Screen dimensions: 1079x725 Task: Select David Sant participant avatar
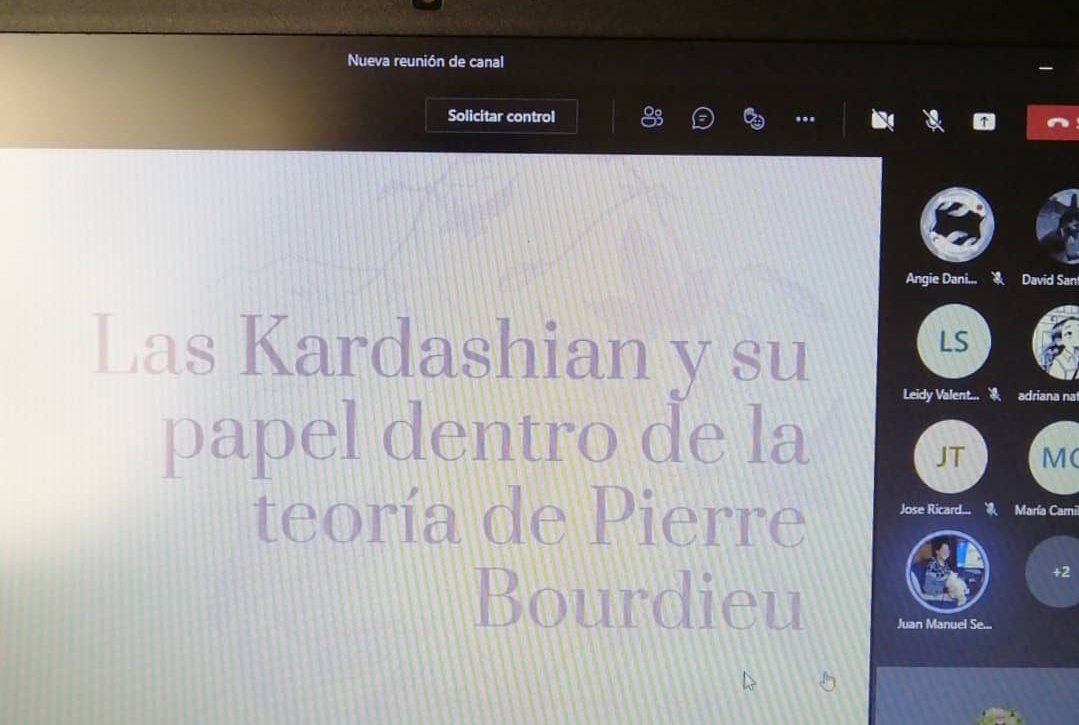click(x=1058, y=226)
